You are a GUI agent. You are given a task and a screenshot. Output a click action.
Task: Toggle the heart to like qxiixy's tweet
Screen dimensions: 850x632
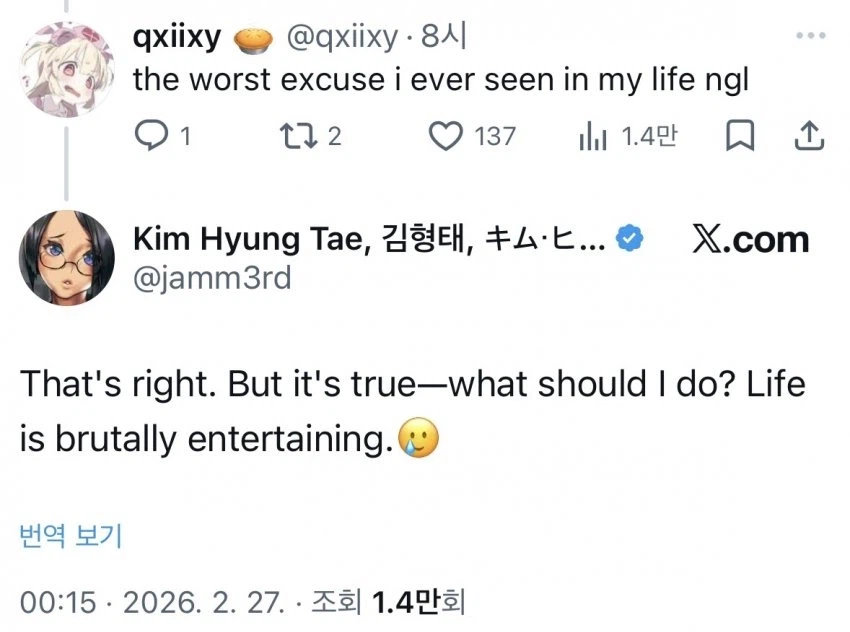click(x=446, y=136)
